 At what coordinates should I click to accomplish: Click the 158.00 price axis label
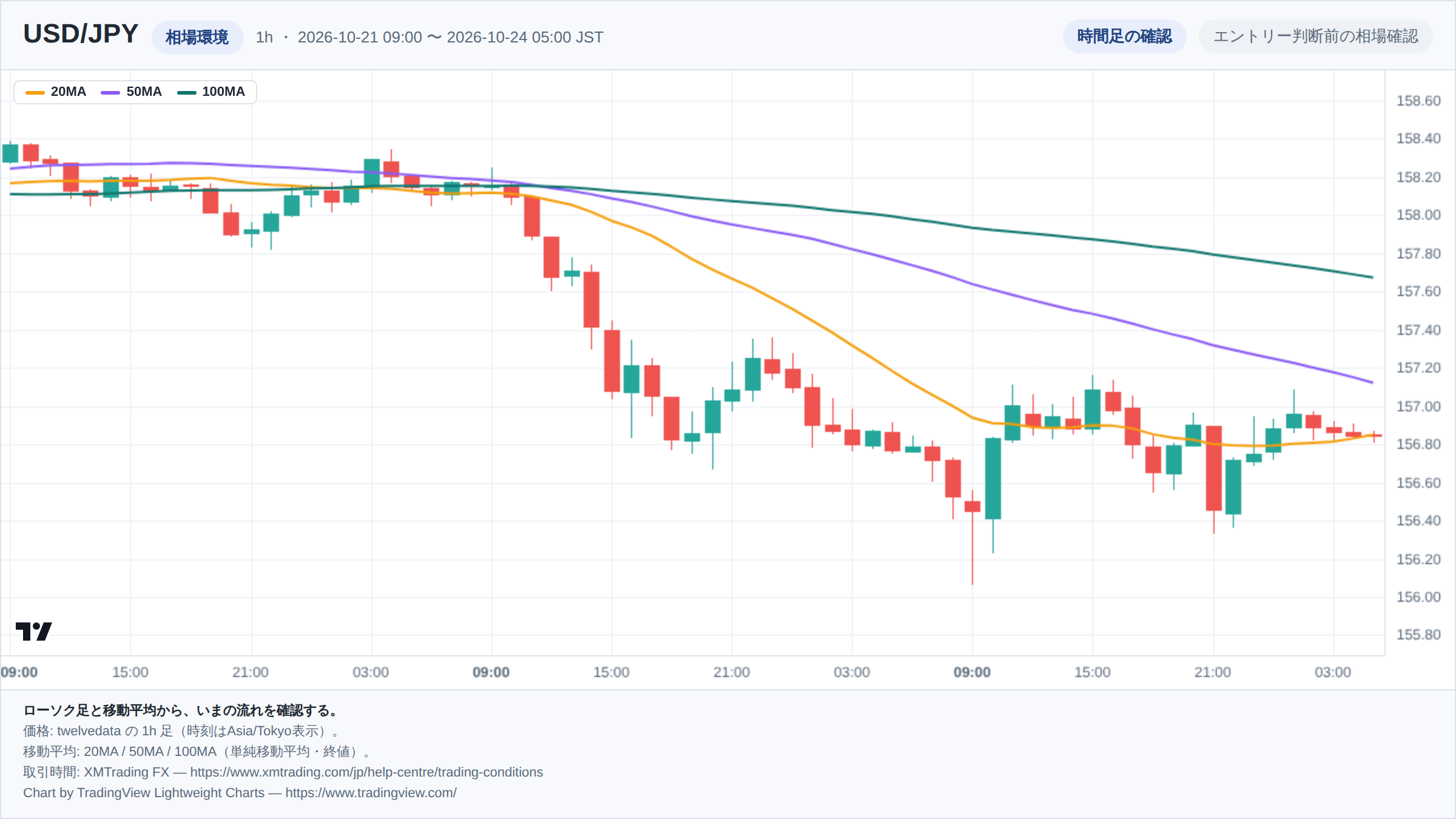1418,215
